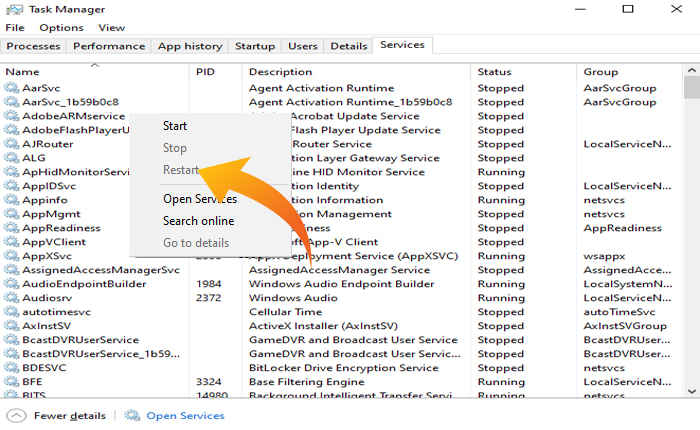Sort services by the Name column header

click(x=22, y=72)
